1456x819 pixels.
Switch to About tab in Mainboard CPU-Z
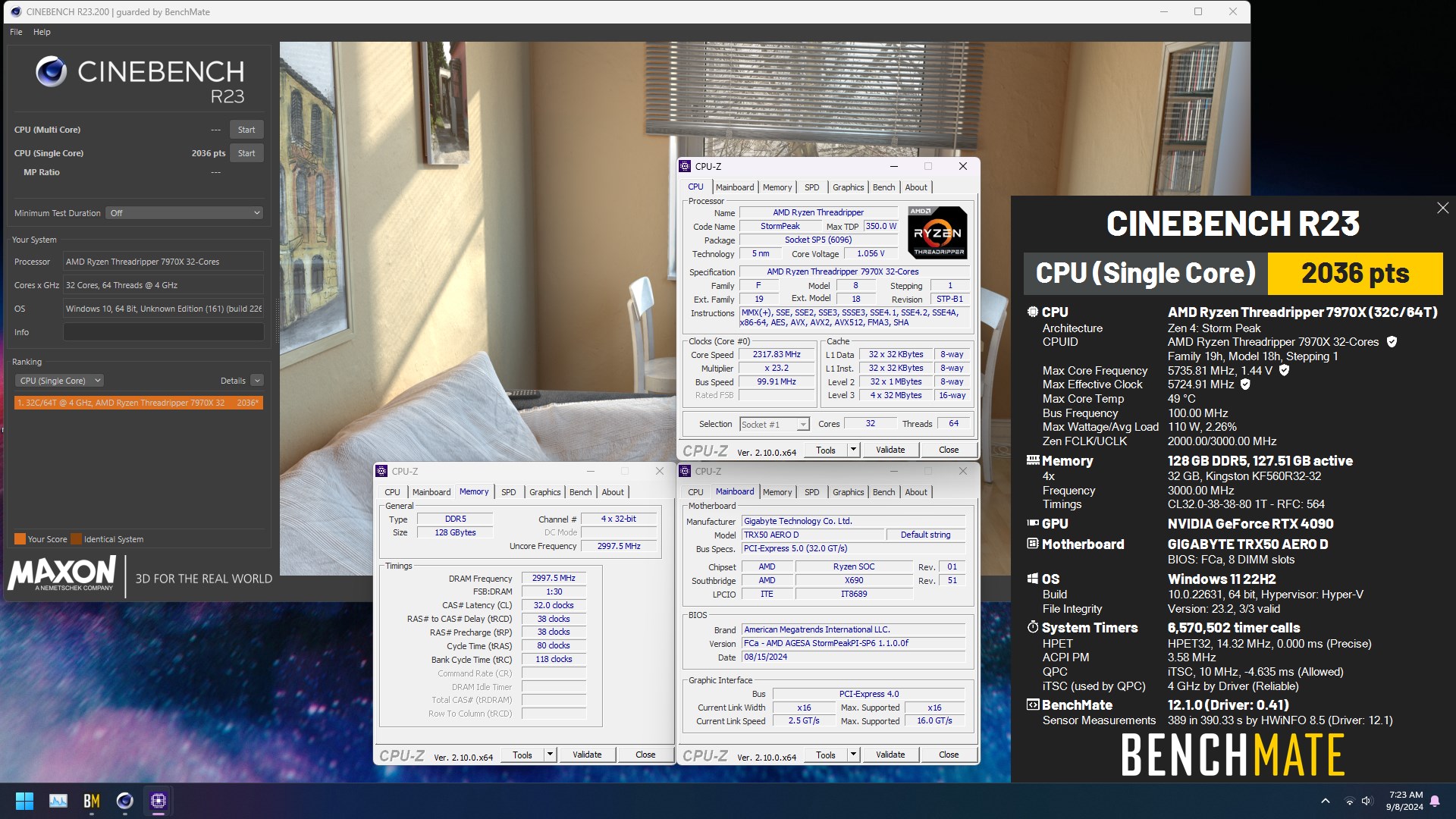point(915,492)
